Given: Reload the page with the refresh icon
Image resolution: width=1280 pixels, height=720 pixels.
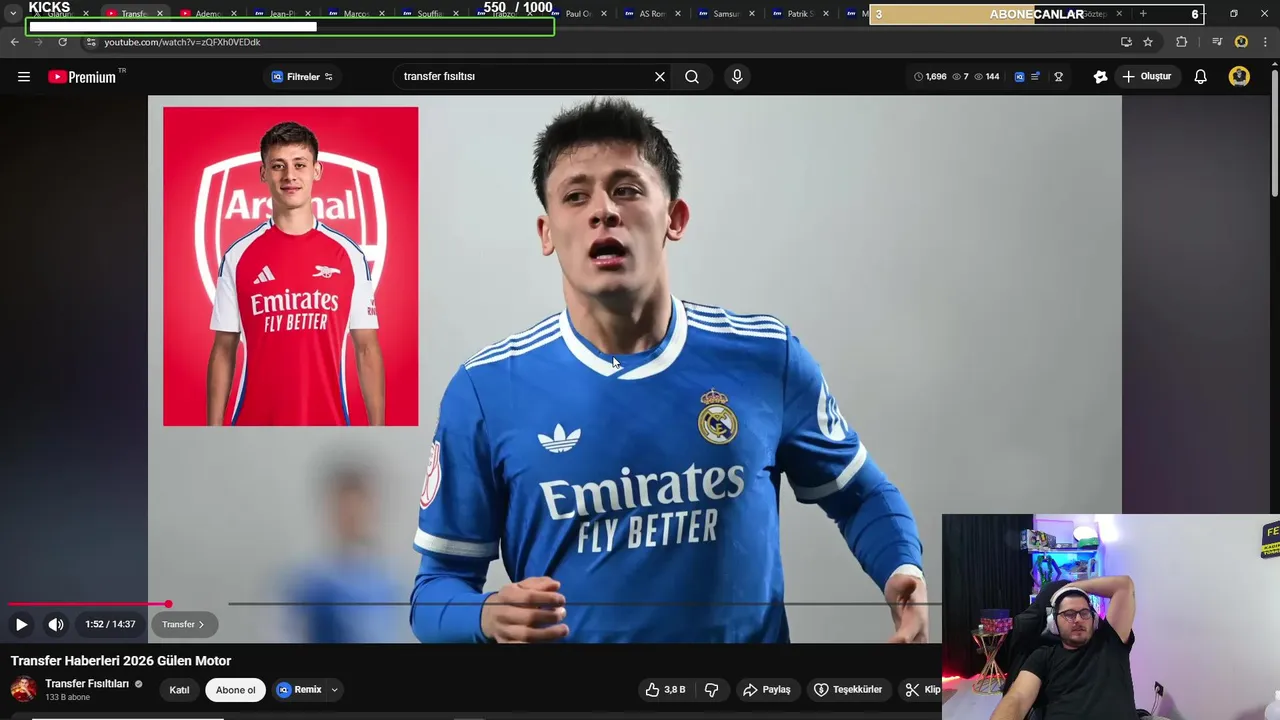Looking at the screenshot, I should (62, 42).
